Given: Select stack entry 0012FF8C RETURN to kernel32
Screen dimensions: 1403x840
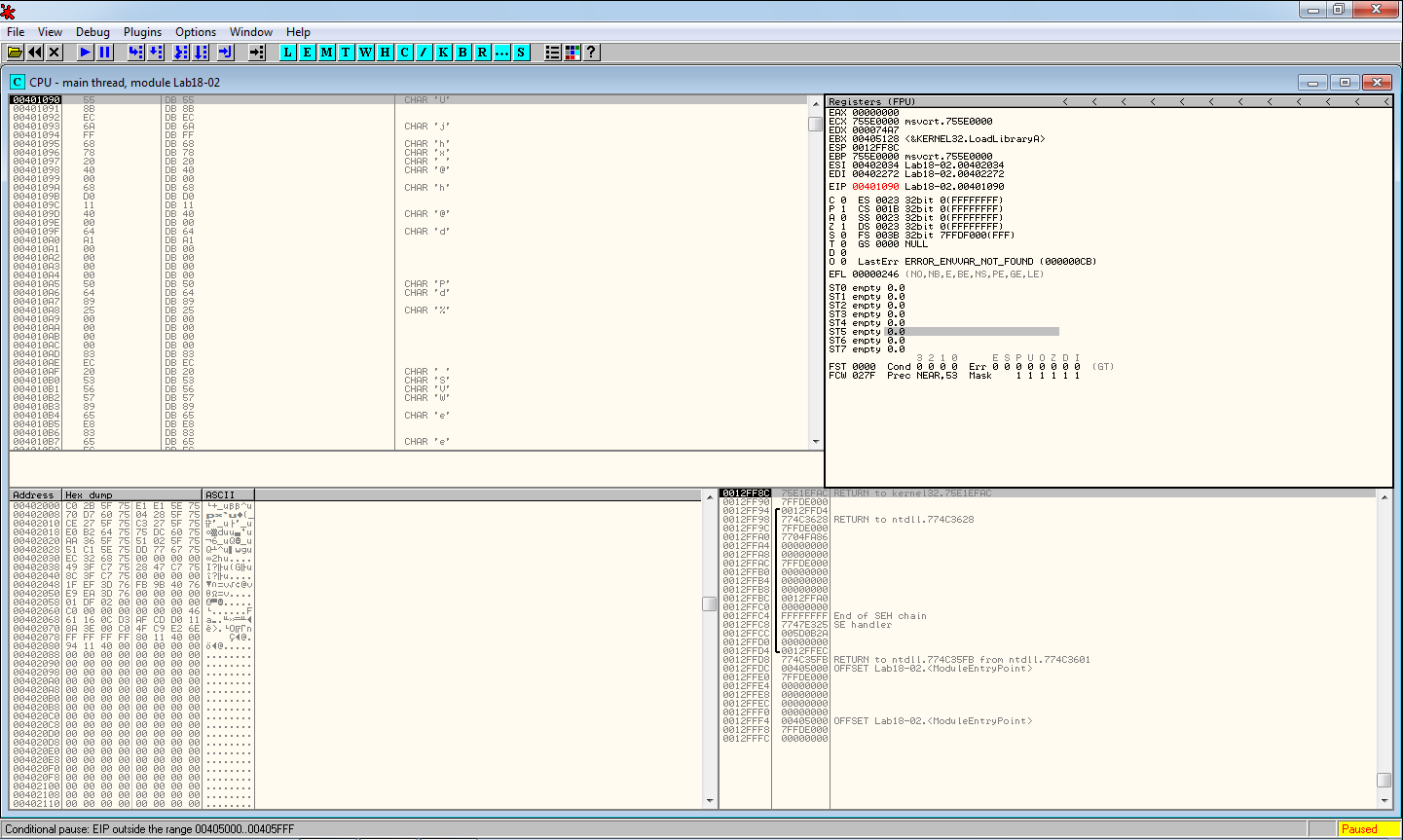Looking at the screenshot, I should [1048, 493].
